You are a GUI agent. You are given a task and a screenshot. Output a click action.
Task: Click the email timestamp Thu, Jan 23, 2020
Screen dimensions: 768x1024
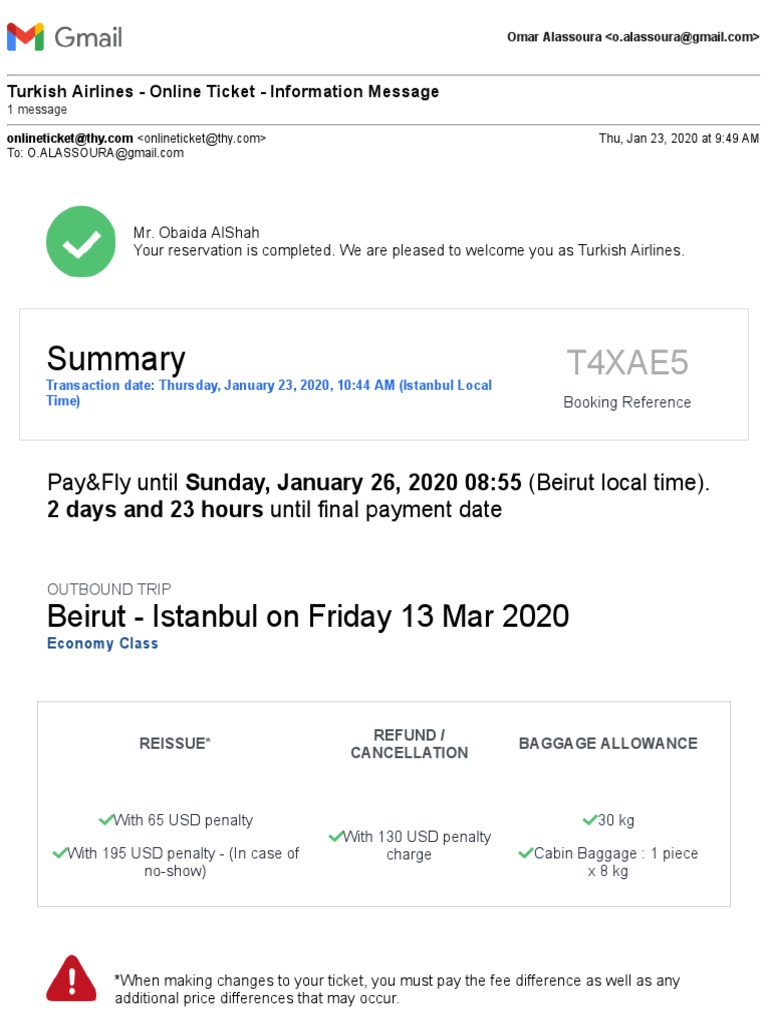tap(678, 138)
